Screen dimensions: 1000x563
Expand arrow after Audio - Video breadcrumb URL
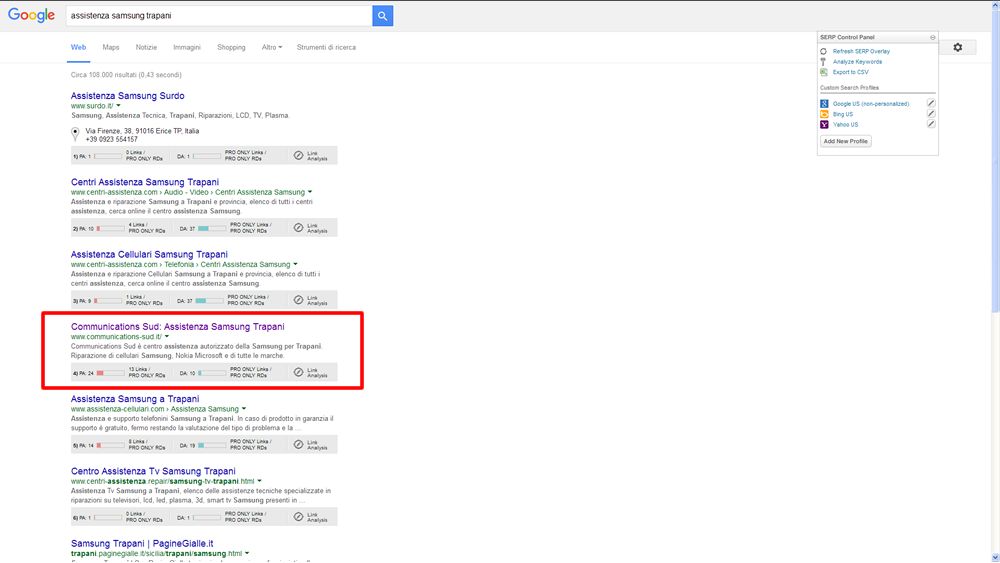[x=310, y=192]
